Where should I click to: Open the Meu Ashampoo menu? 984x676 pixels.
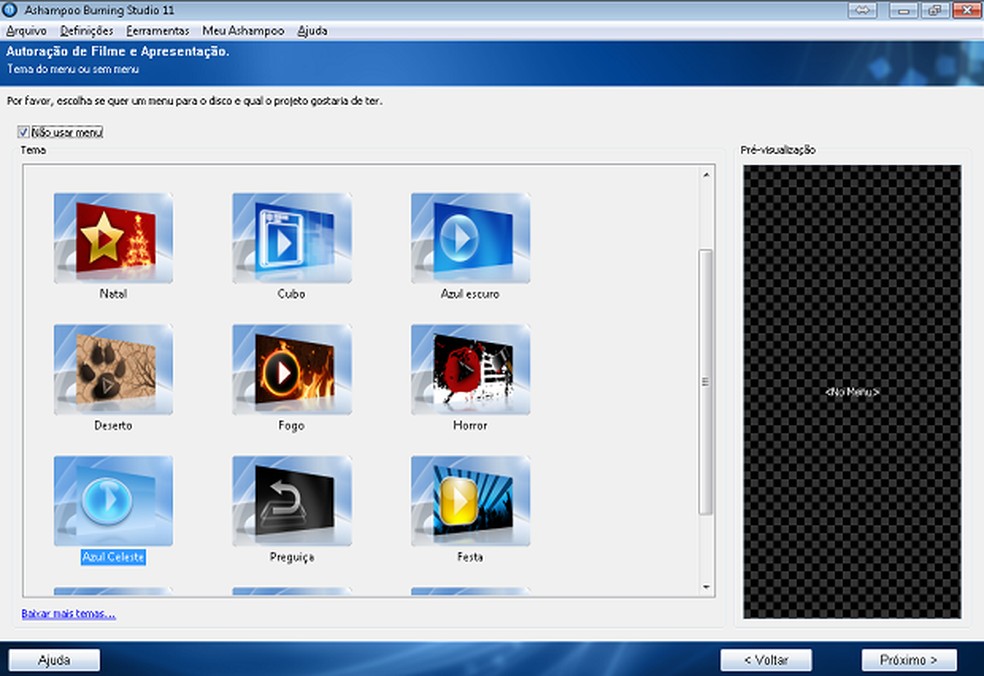[243, 31]
